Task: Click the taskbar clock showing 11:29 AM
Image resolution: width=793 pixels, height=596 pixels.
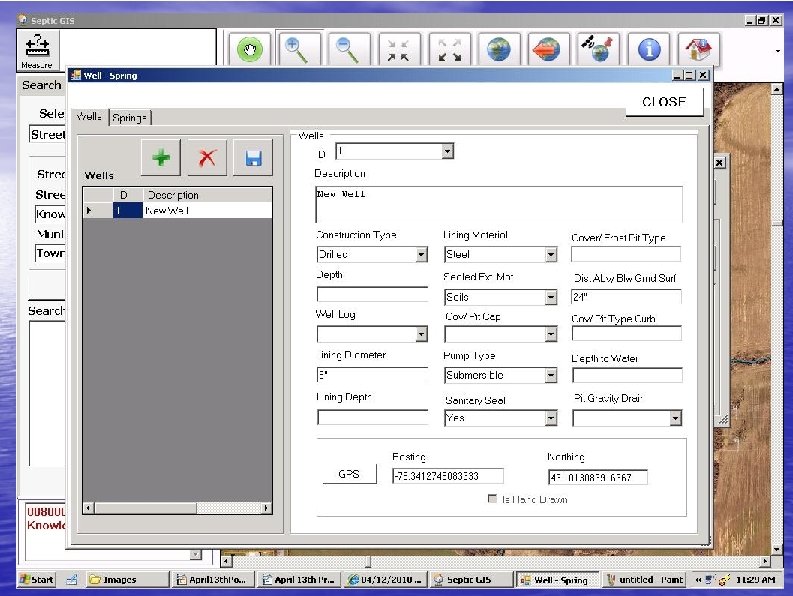Action: (x=756, y=580)
